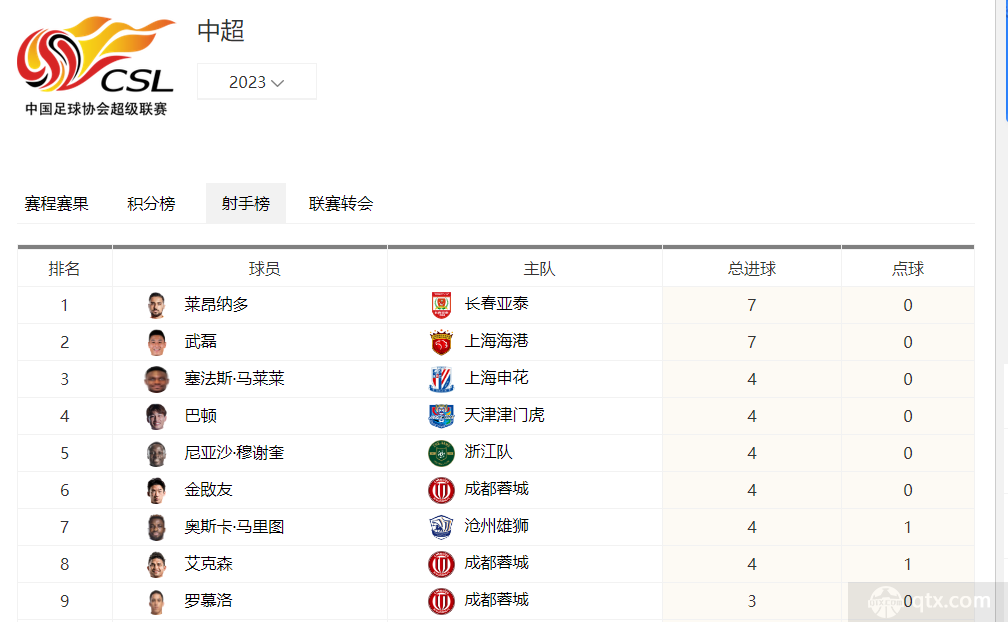1008x622 pixels.
Task: Switch to the 积分榜 tab
Action: click(151, 204)
